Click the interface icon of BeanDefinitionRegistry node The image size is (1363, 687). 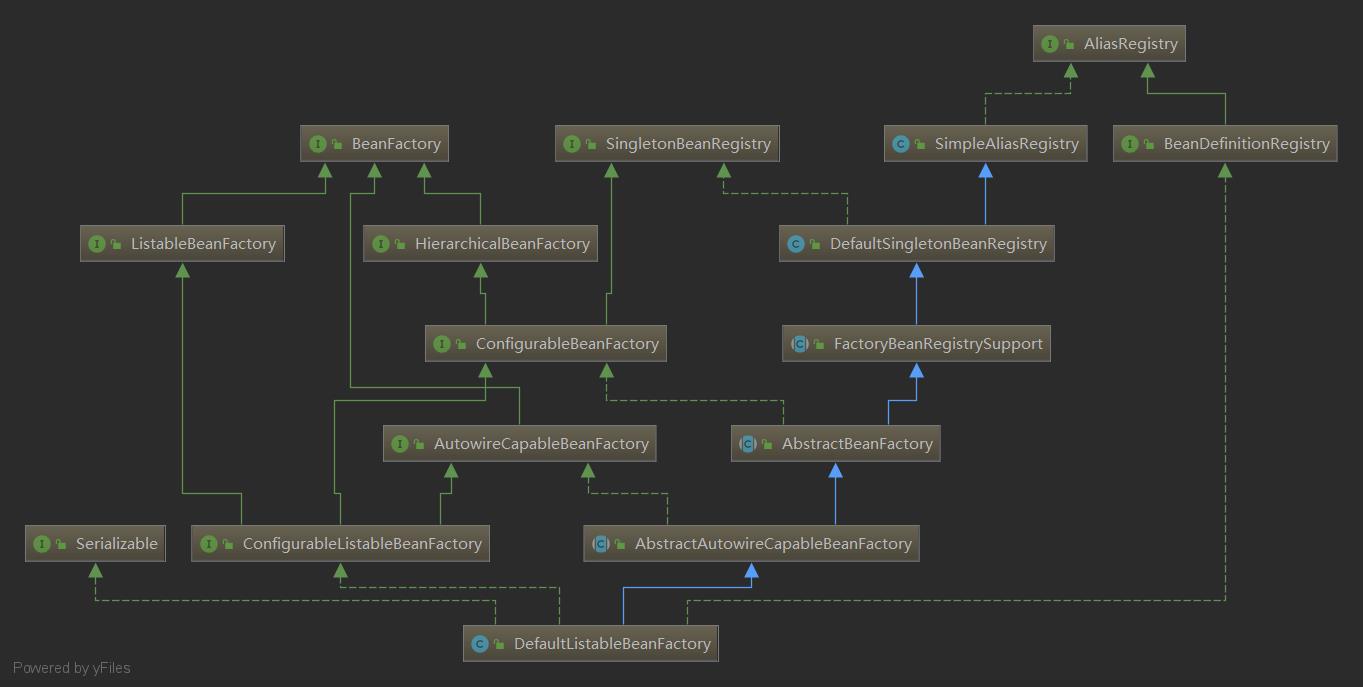coord(1130,144)
